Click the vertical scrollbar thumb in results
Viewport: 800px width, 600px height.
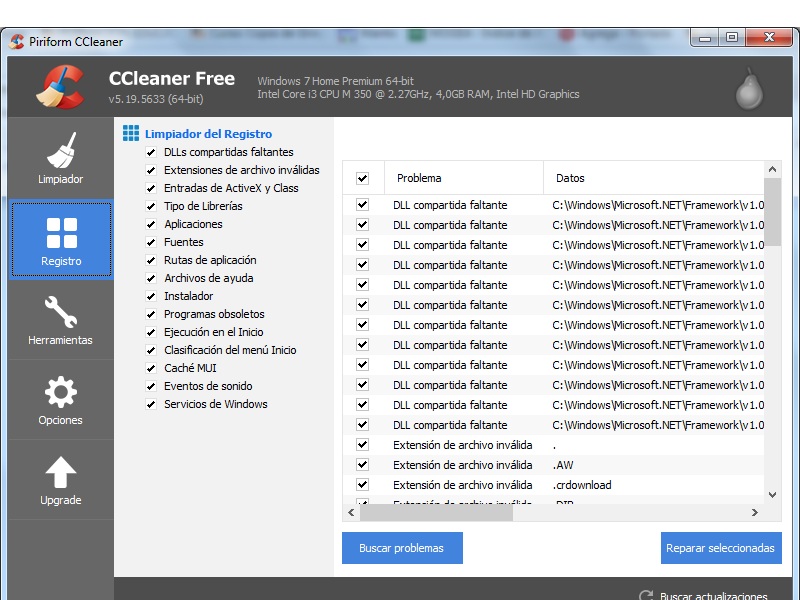pos(772,212)
